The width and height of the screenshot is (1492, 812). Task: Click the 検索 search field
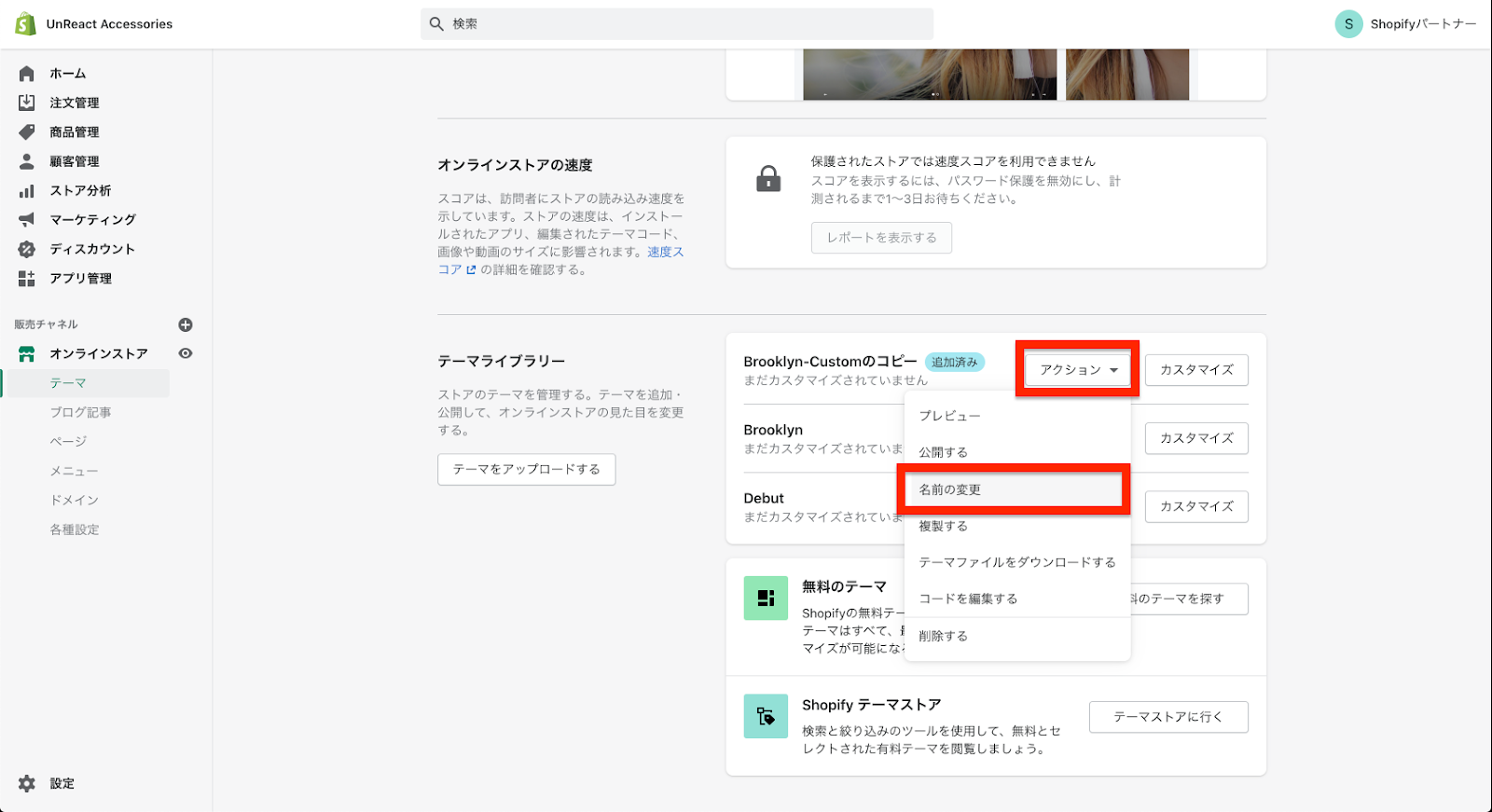pyautogui.click(x=677, y=24)
